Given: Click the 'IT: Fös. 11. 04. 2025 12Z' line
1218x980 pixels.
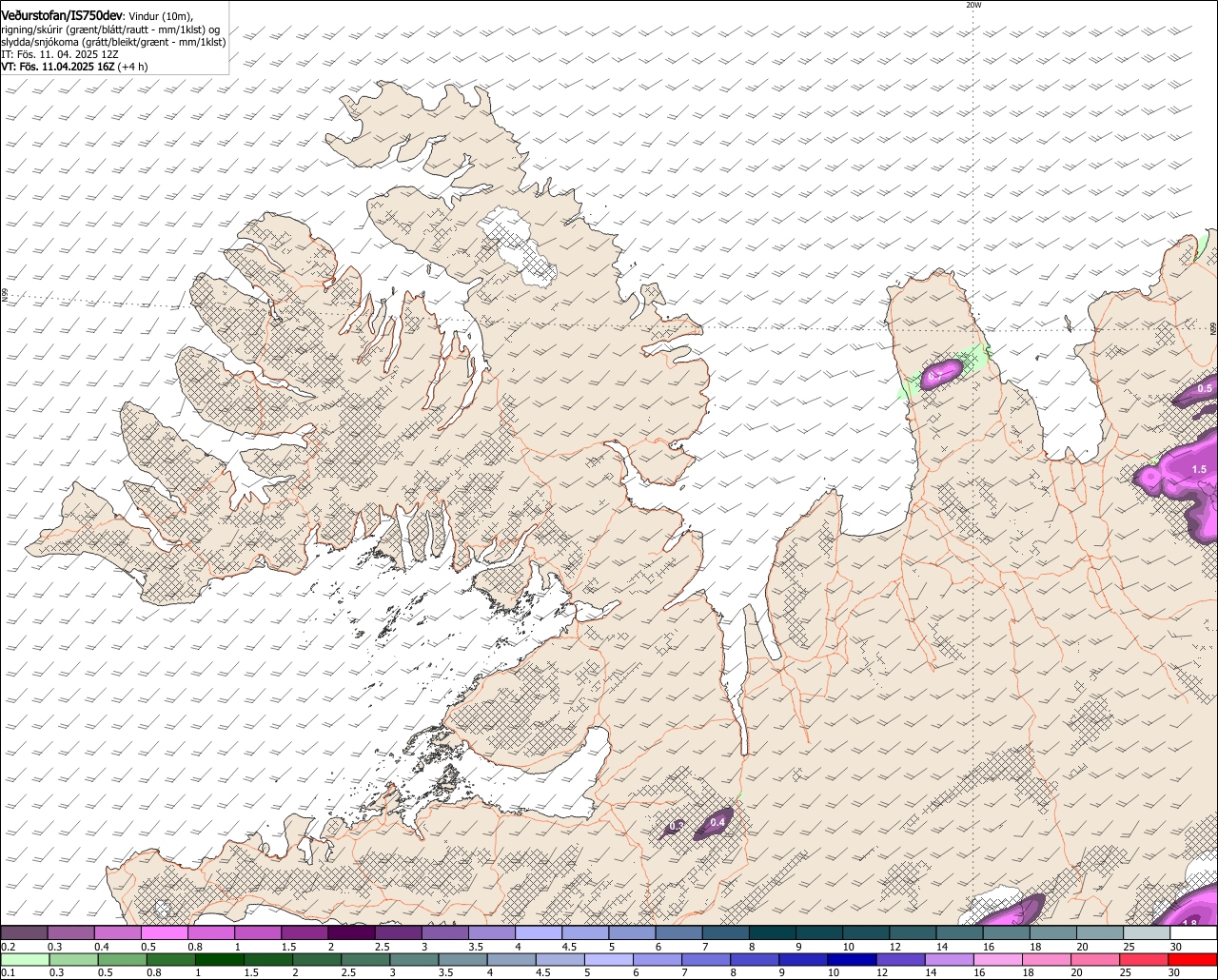Looking at the screenshot, I should (60, 54).
